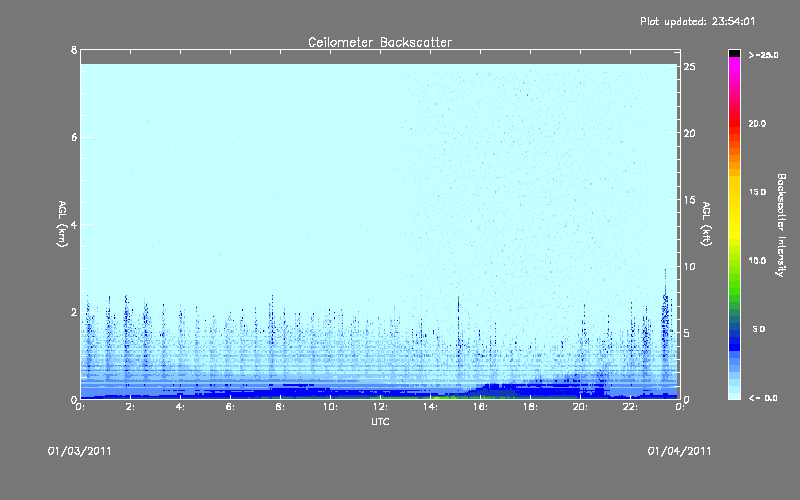This screenshot has height=500, width=800.
Task: Click the dark blue surface layer near 17 UTC
Action: [505, 390]
